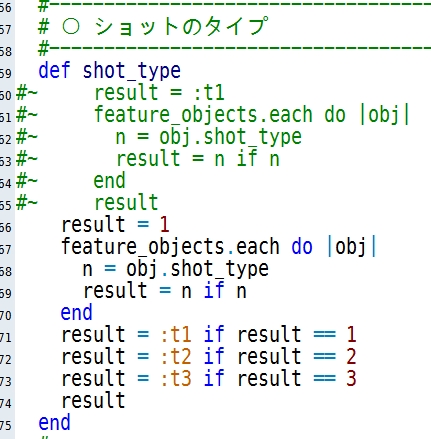The height and width of the screenshot is (439, 431).
Task: Click the dashed comment line below the ショットのタイプ heading
Action: [235, 49]
